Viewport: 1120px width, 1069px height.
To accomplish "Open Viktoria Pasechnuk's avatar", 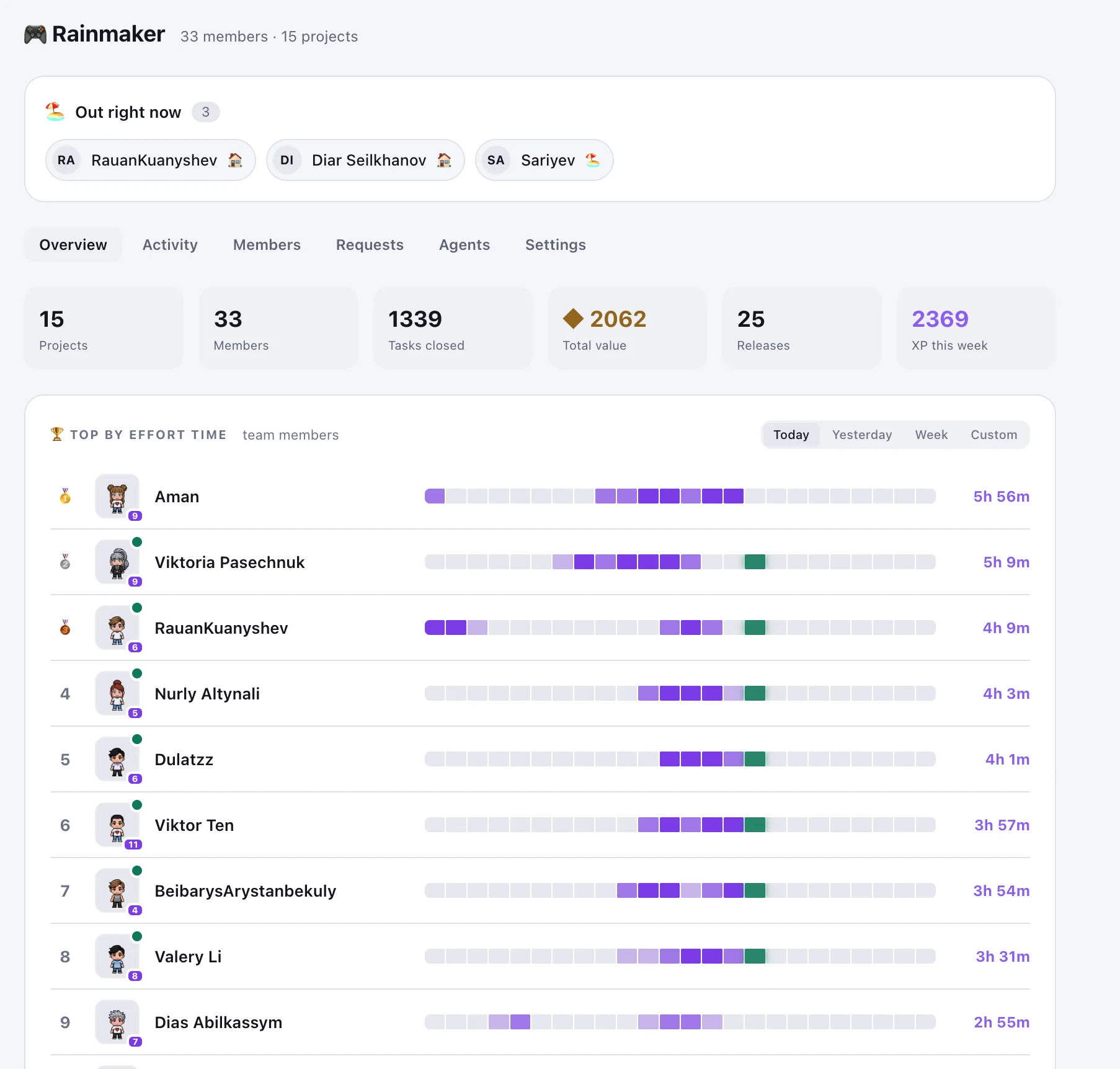I will (x=117, y=562).
